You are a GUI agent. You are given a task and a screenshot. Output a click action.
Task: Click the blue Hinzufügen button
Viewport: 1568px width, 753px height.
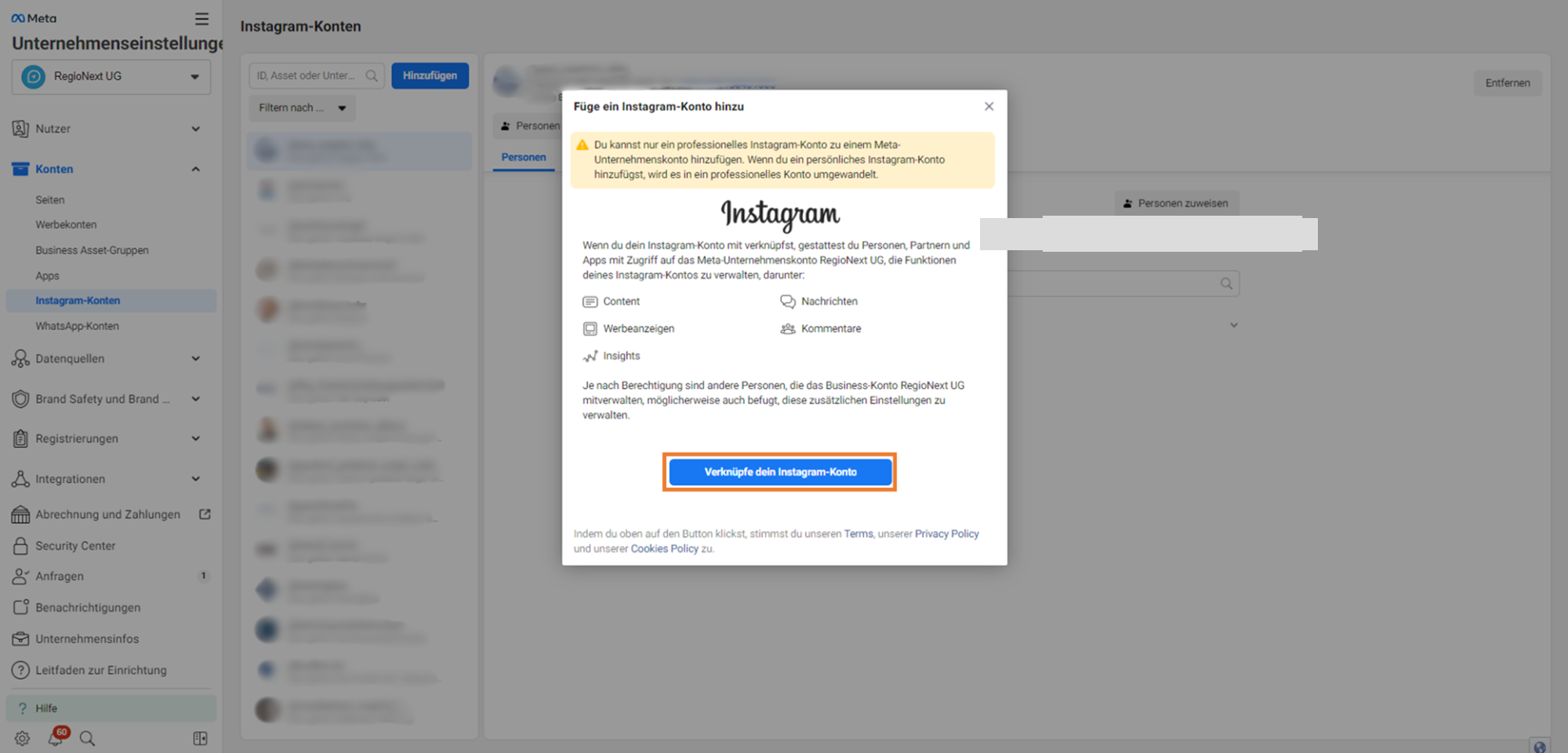(x=430, y=76)
